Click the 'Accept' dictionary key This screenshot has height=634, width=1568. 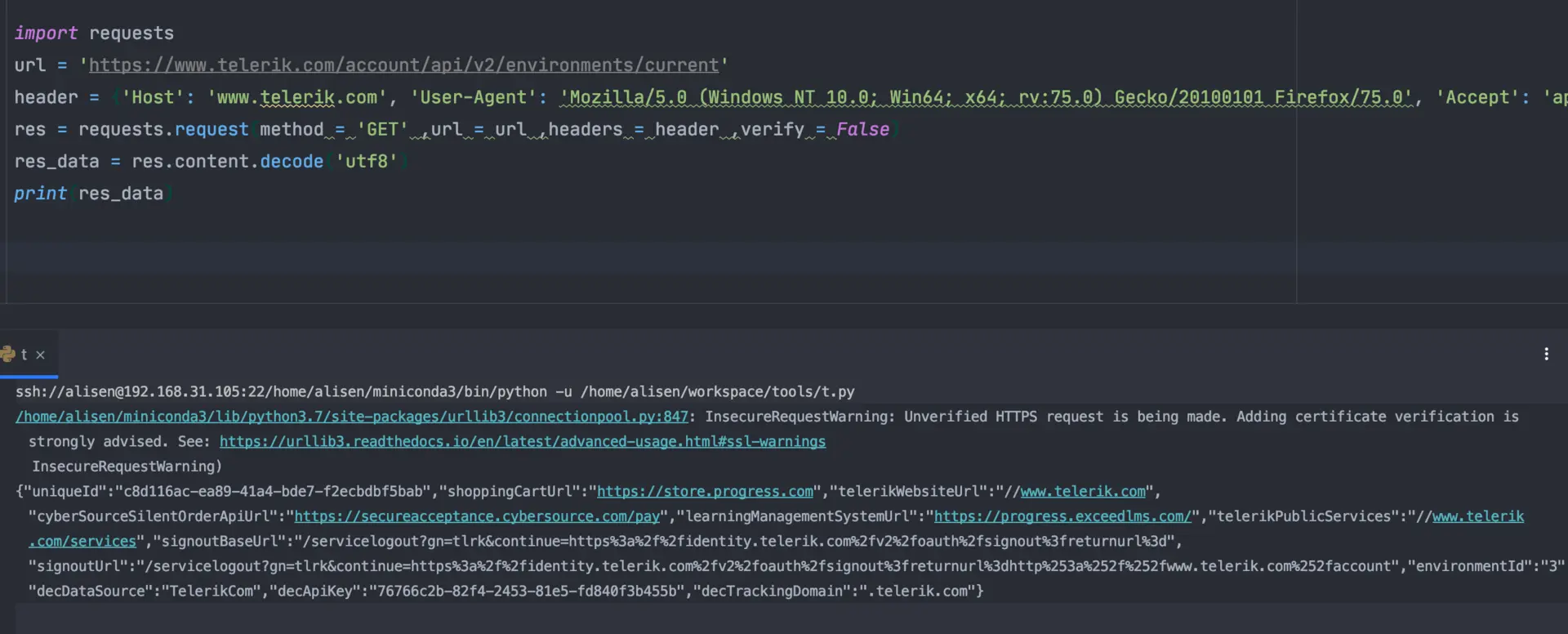tap(1478, 97)
